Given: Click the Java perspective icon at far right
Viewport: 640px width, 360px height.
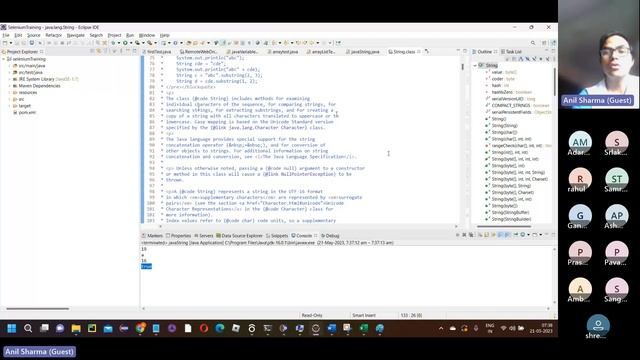Looking at the screenshot, I should tap(553, 43).
